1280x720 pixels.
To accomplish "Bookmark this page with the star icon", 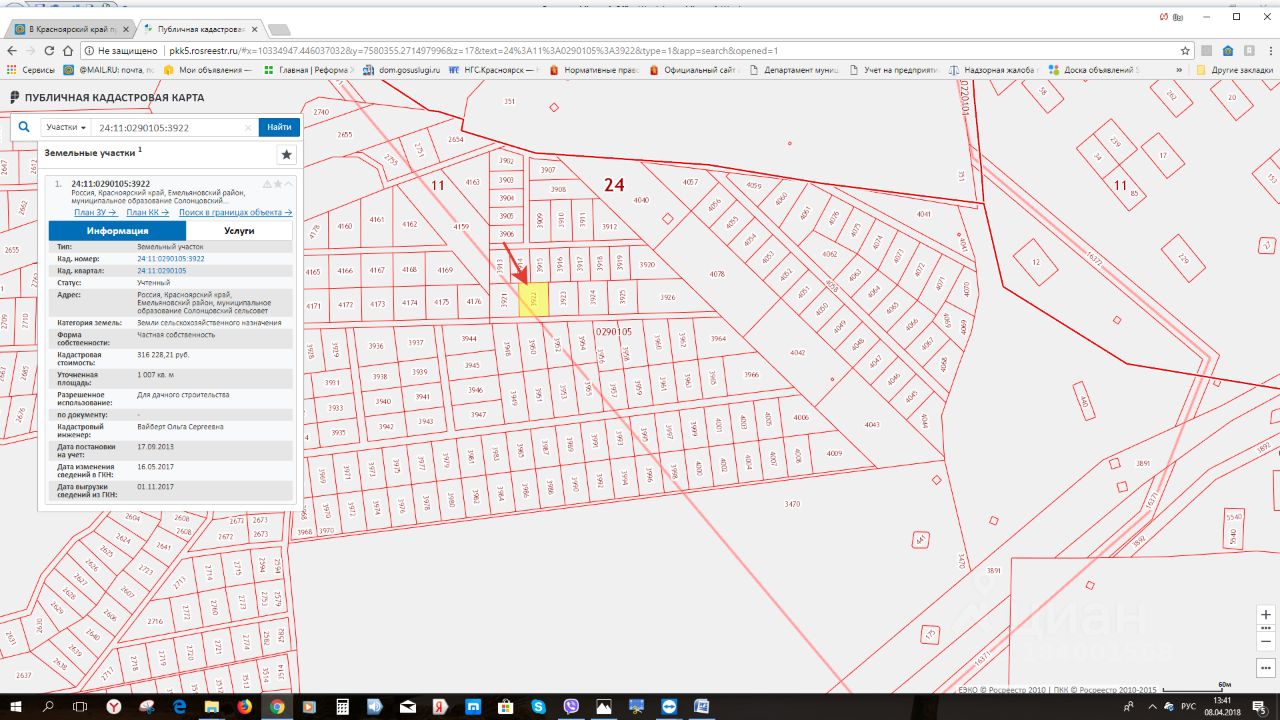I will 1185,50.
